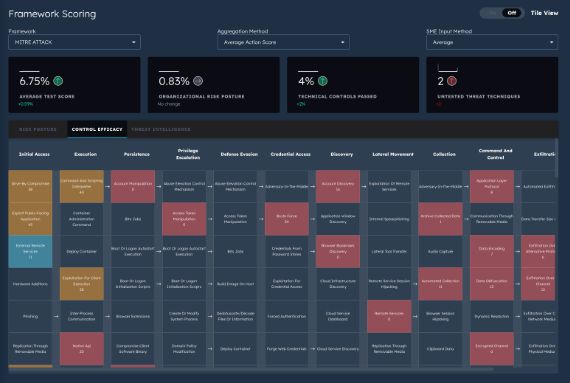Select the Inter-Process Communication cell

point(82,316)
